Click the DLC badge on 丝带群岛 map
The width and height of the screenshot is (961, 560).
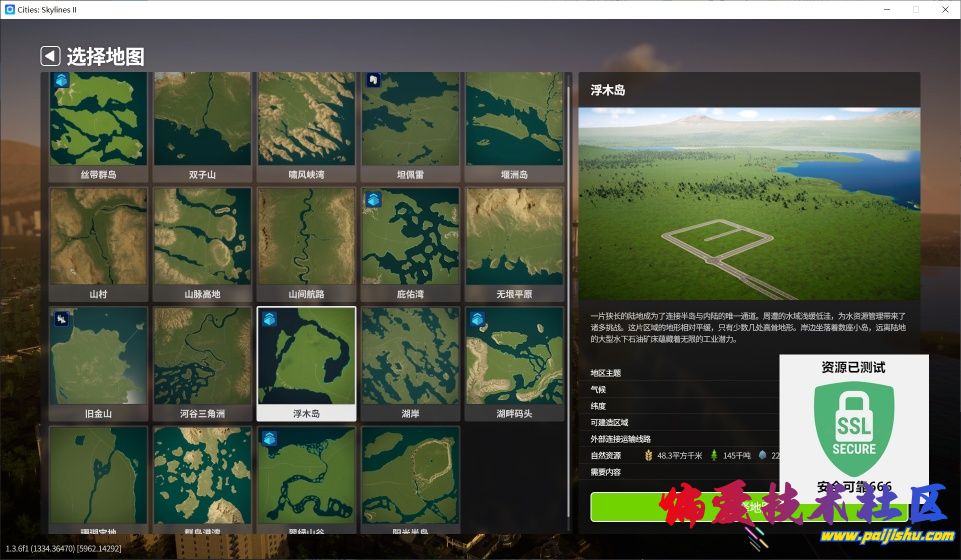point(61,80)
